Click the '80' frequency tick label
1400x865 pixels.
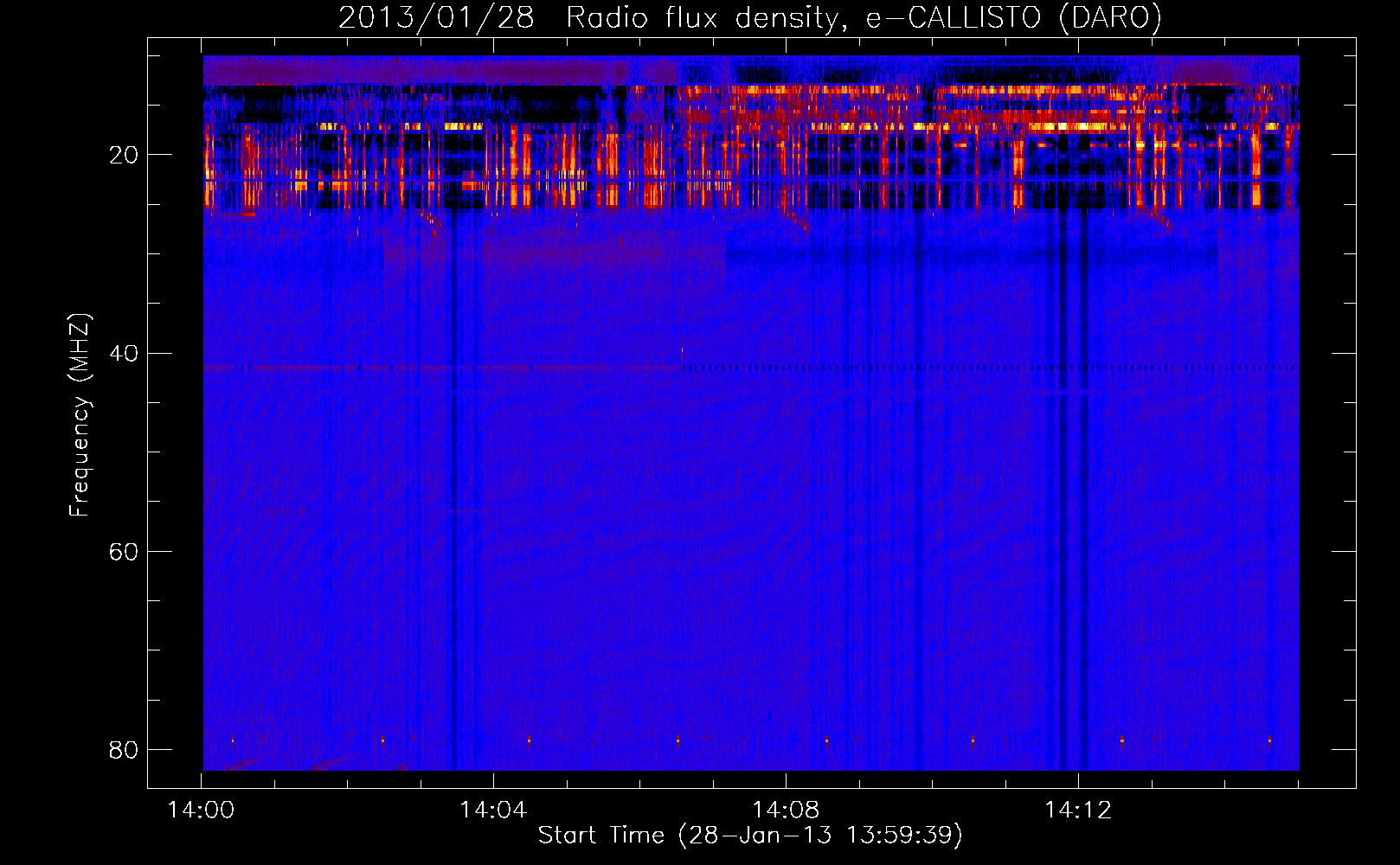coord(124,750)
